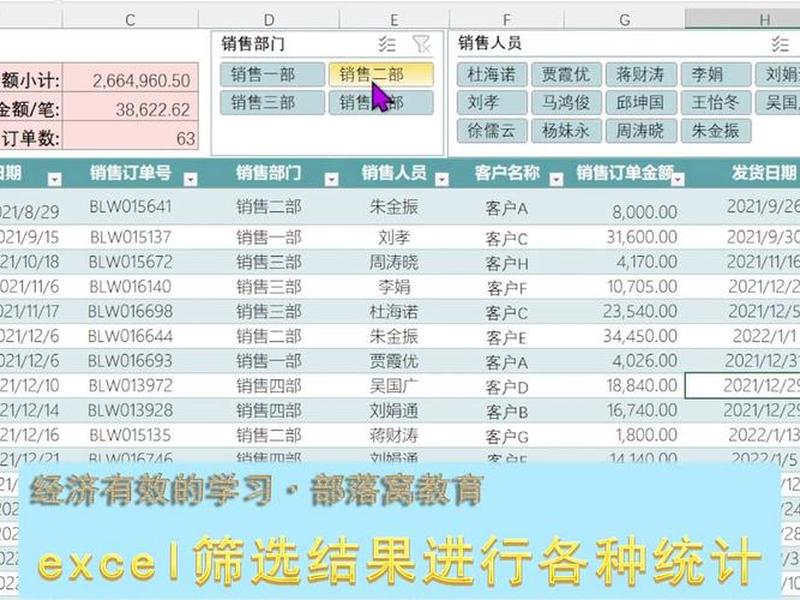The height and width of the screenshot is (600, 800).
Task: Filter by salesperson 邱坤国
Action: coord(641,103)
